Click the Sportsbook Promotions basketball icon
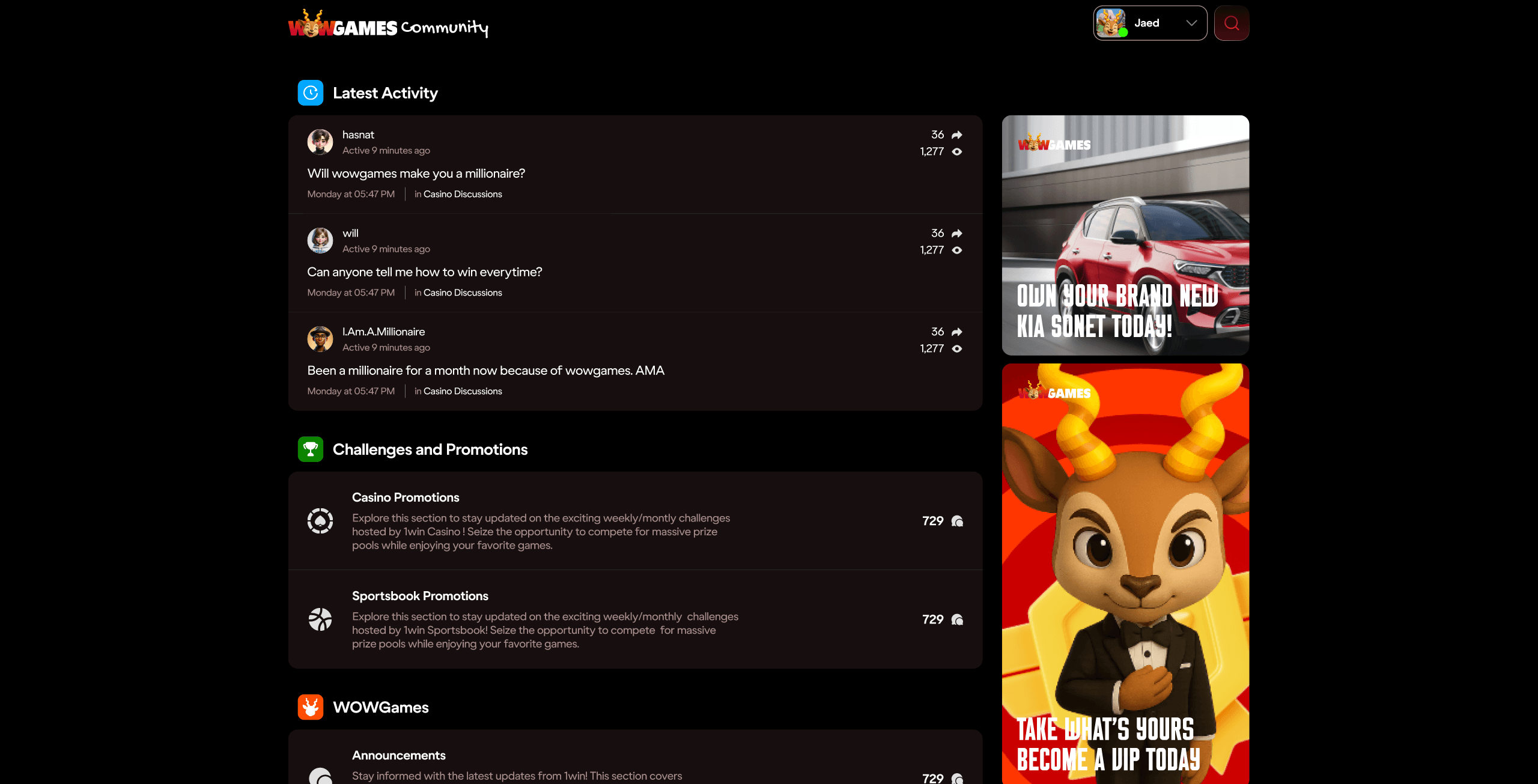Screen dimensions: 1538x784 pos(320,619)
